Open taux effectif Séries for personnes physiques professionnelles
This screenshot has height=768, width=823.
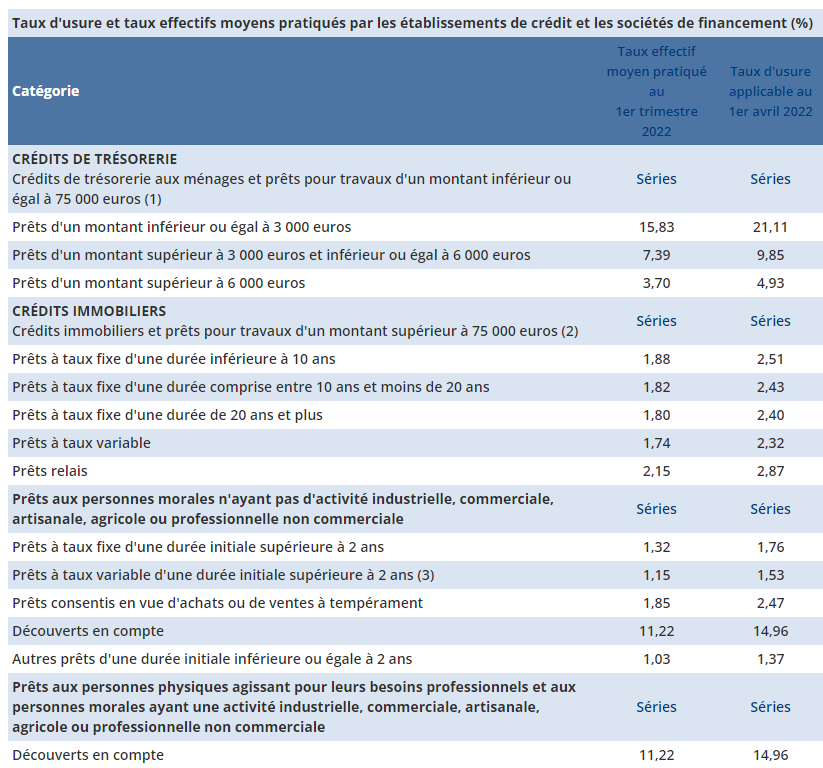656,707
